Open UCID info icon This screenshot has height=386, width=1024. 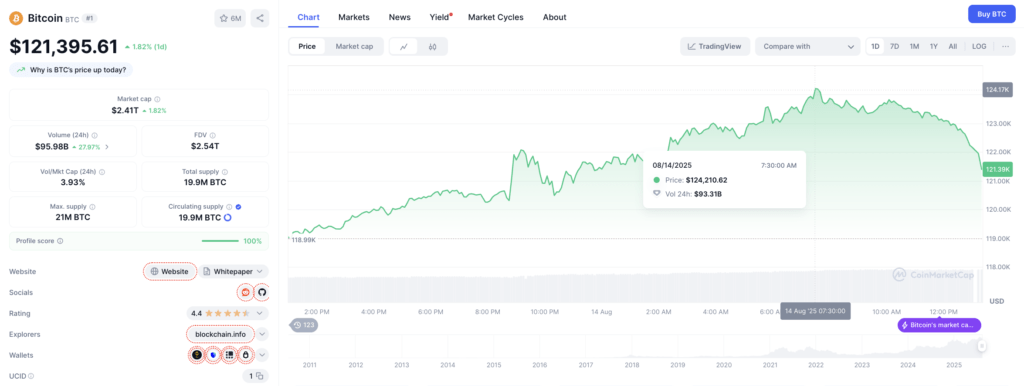[x=31, y=376]
